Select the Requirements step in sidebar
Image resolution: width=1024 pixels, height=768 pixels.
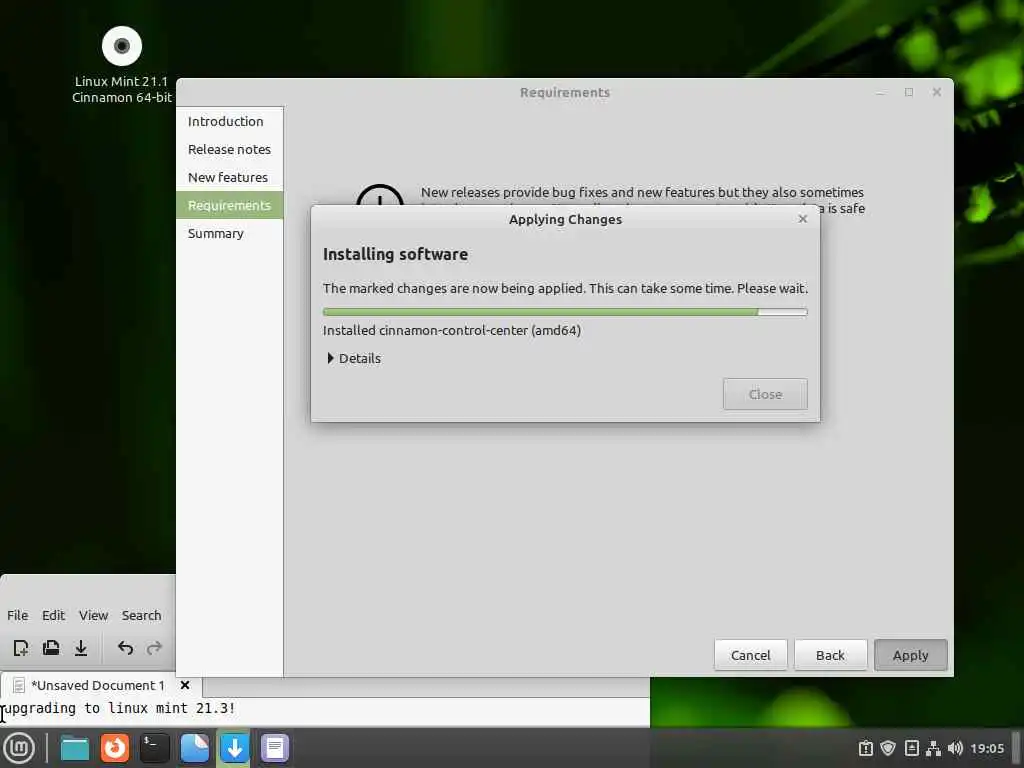point(229,205)
